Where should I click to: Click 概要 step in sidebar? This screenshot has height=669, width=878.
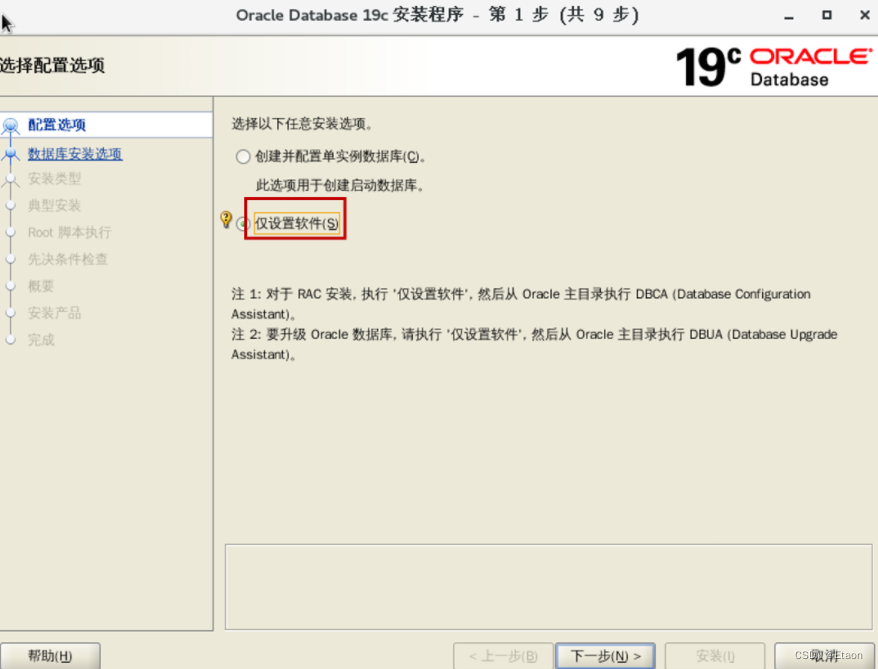pos(41,286)
